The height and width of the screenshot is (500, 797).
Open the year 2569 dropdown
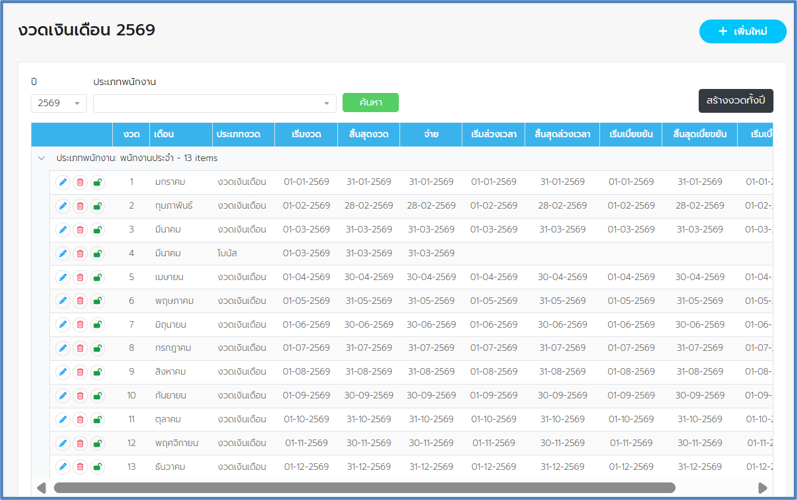click(x=58, y=103)
